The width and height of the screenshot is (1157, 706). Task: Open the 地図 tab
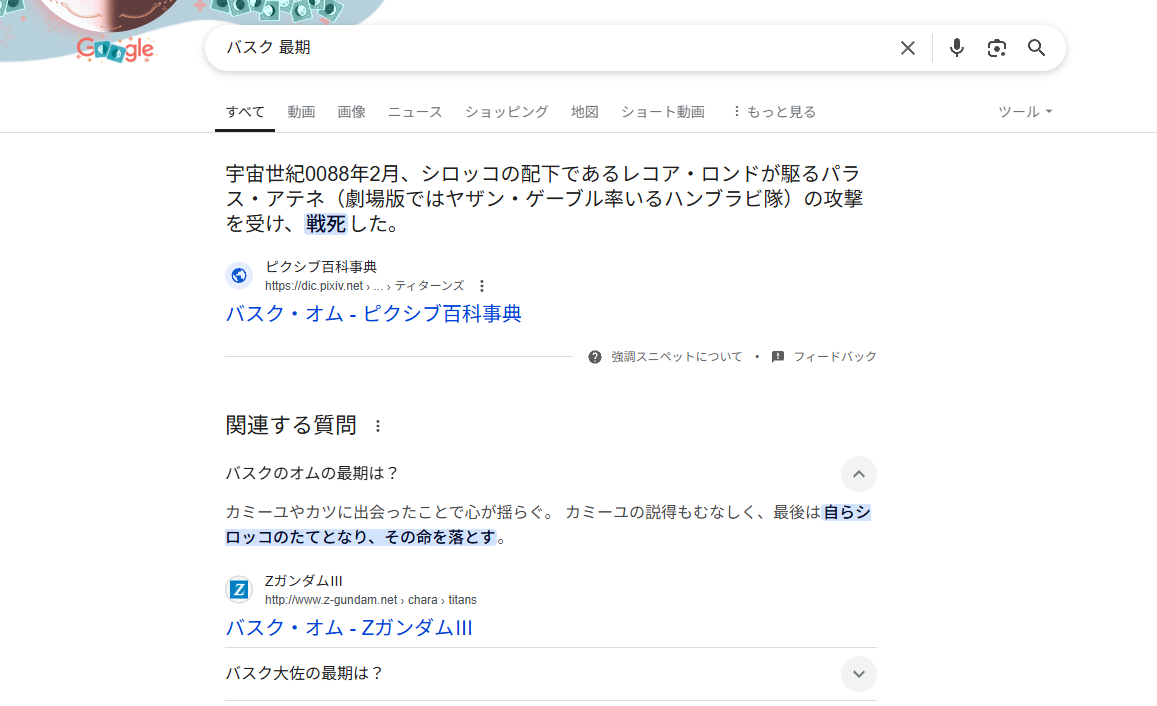[x=584, y=111]
